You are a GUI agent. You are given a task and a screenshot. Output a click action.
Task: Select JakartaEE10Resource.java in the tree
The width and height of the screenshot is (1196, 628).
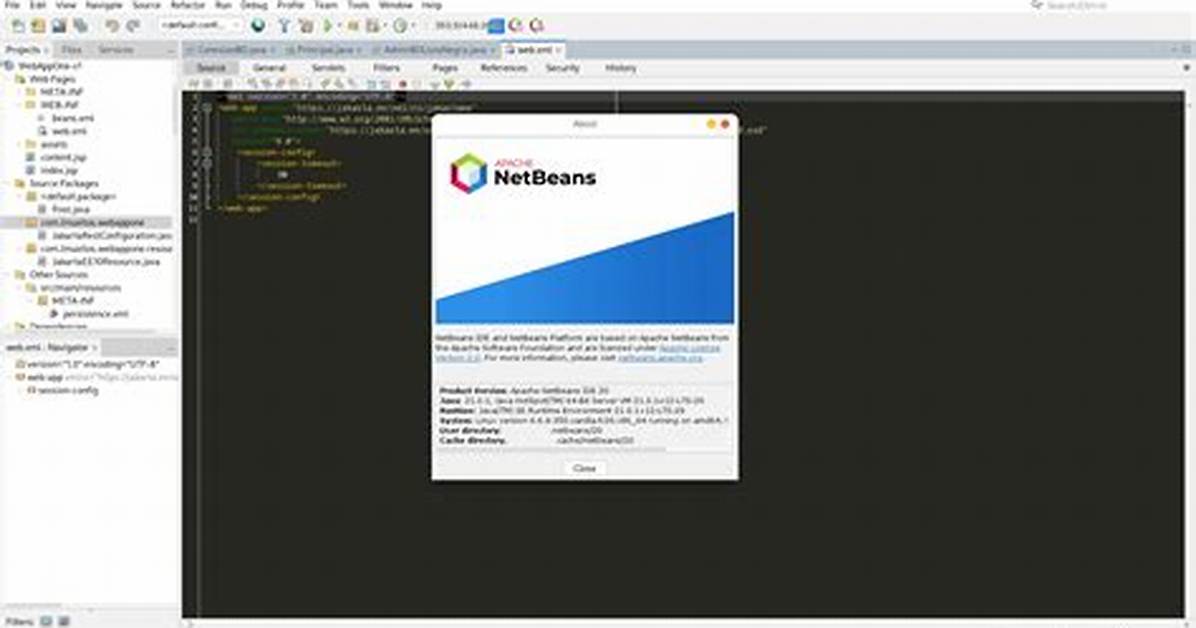(x=107, y=262)
